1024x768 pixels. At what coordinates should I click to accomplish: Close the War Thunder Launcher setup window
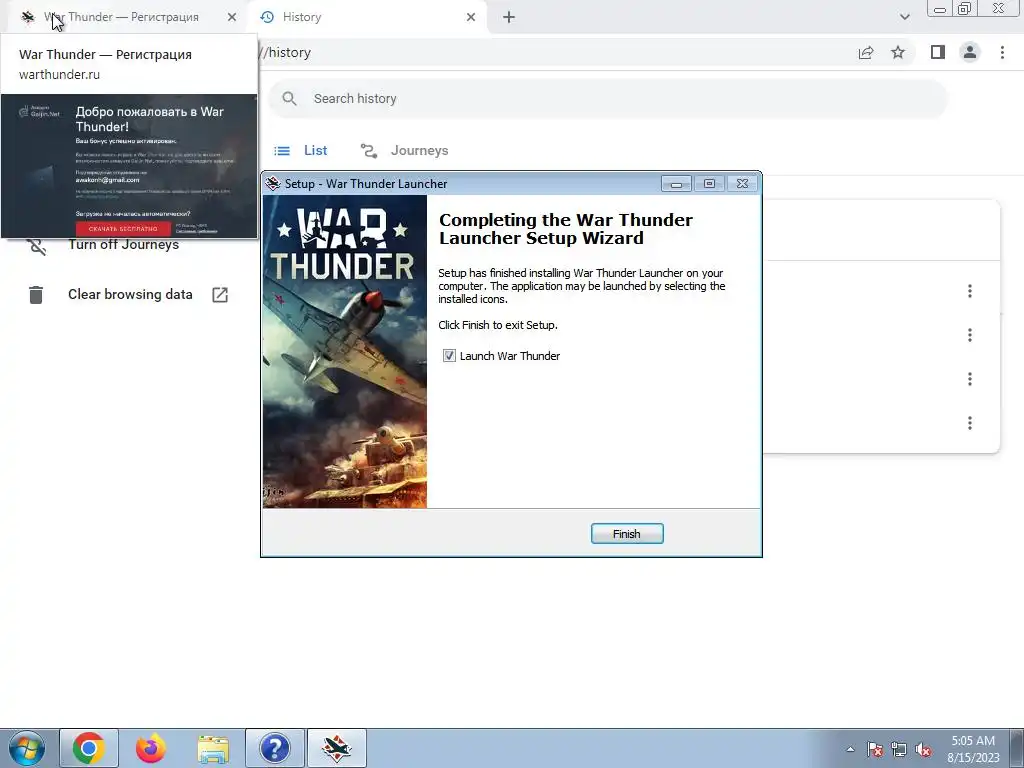tap(743, 184)
